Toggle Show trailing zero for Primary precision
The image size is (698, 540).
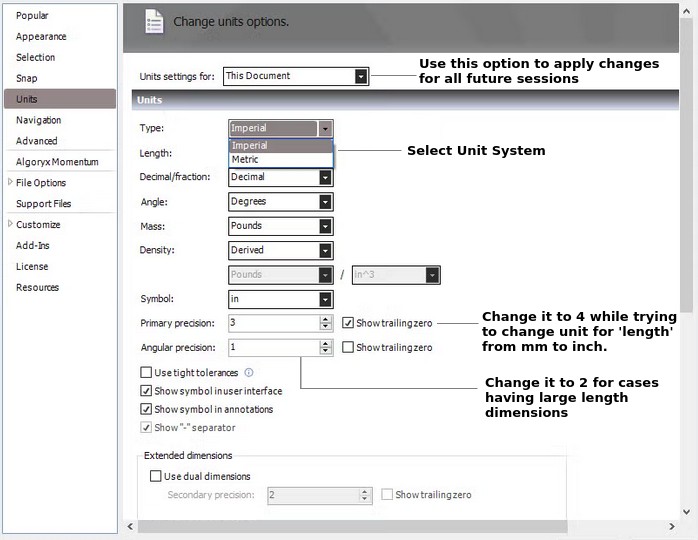pos(348,323)
